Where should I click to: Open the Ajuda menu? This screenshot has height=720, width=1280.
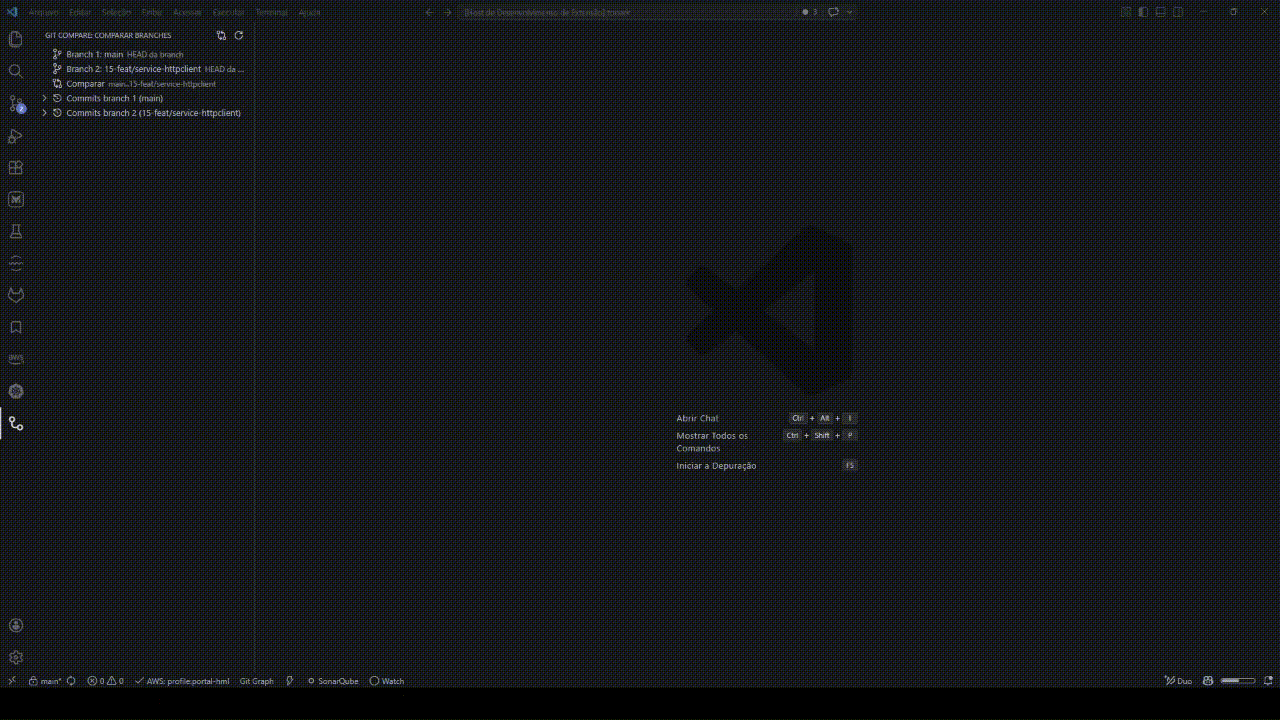[x=310, y=12]
